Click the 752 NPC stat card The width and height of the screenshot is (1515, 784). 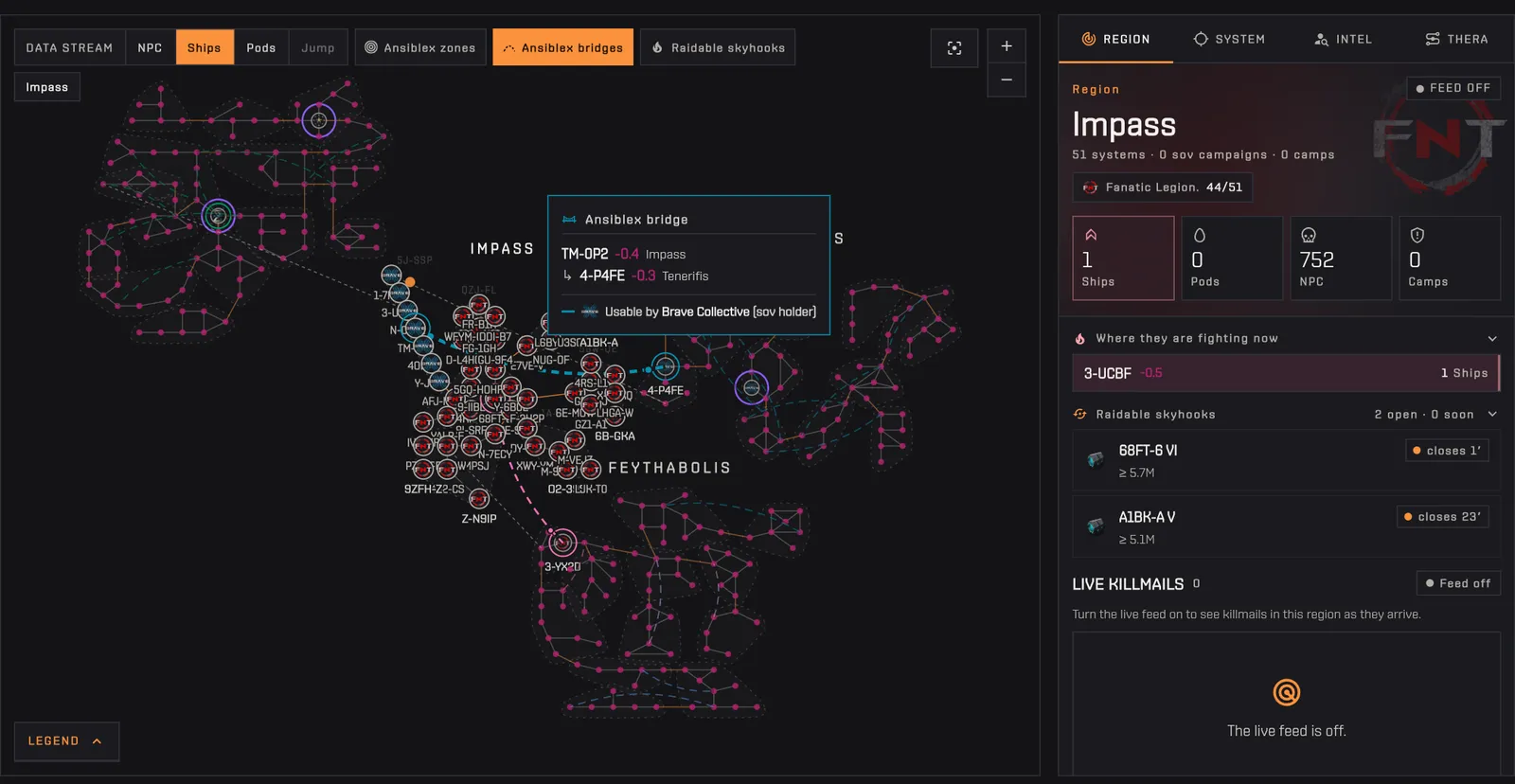click(1341, 258)
